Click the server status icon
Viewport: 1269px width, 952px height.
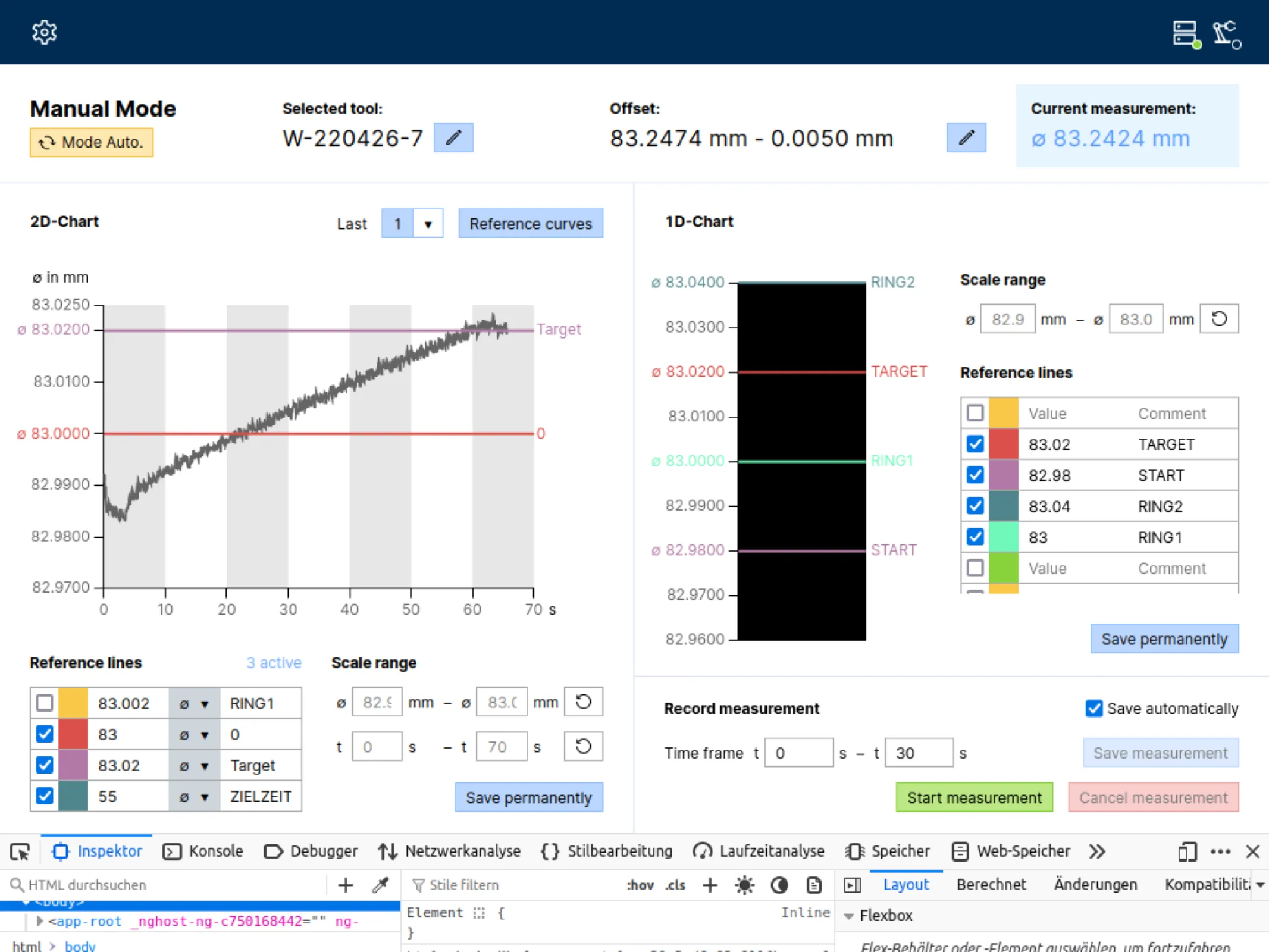tap(1186, 35)
